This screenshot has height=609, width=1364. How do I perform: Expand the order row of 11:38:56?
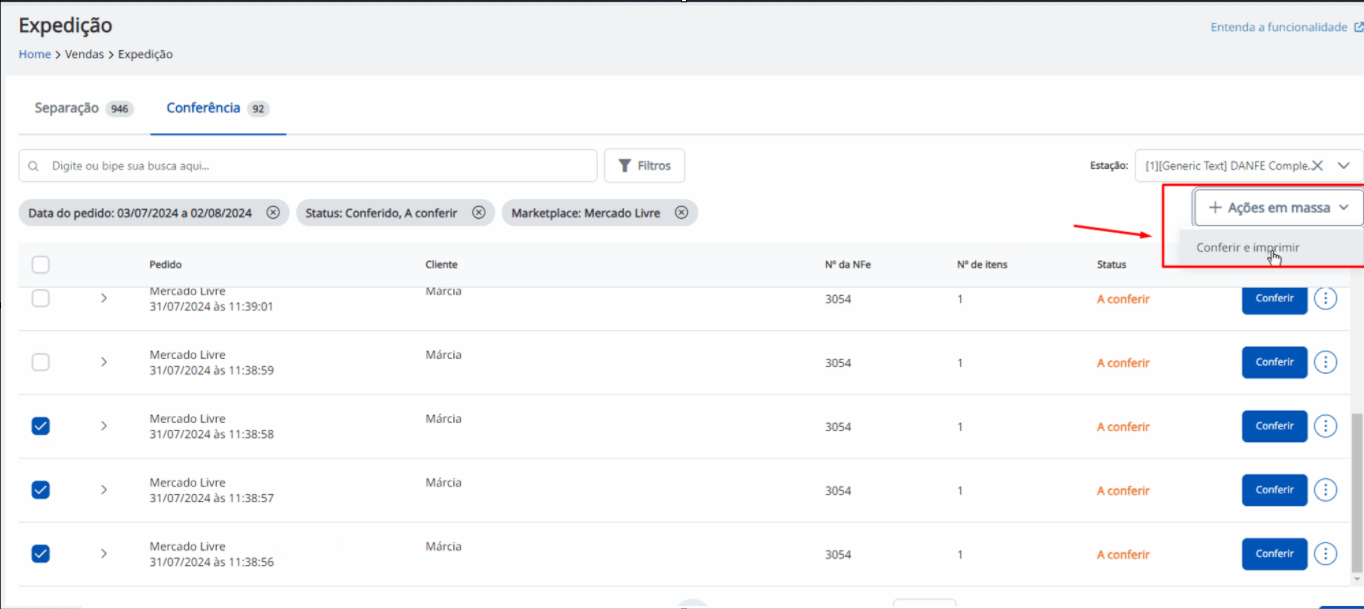click(x=104, y=554)
